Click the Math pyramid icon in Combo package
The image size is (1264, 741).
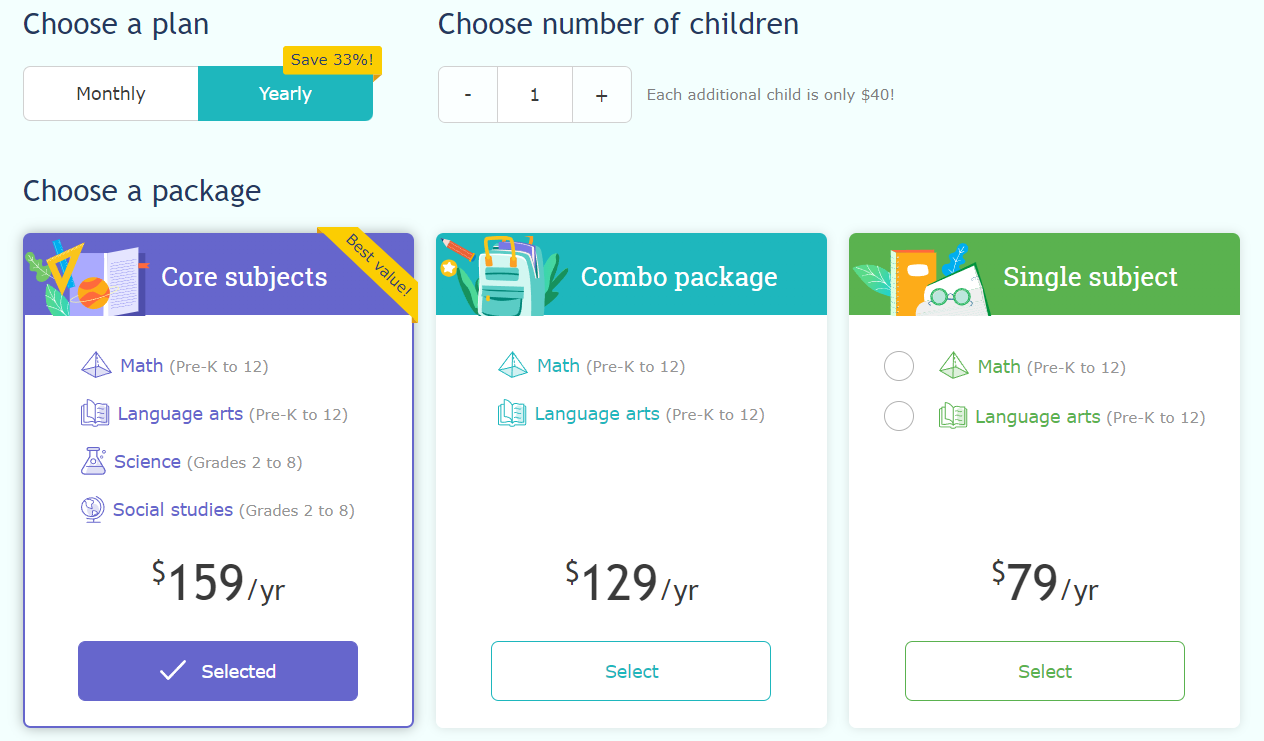pyautogui.click(x=513, y=365)
